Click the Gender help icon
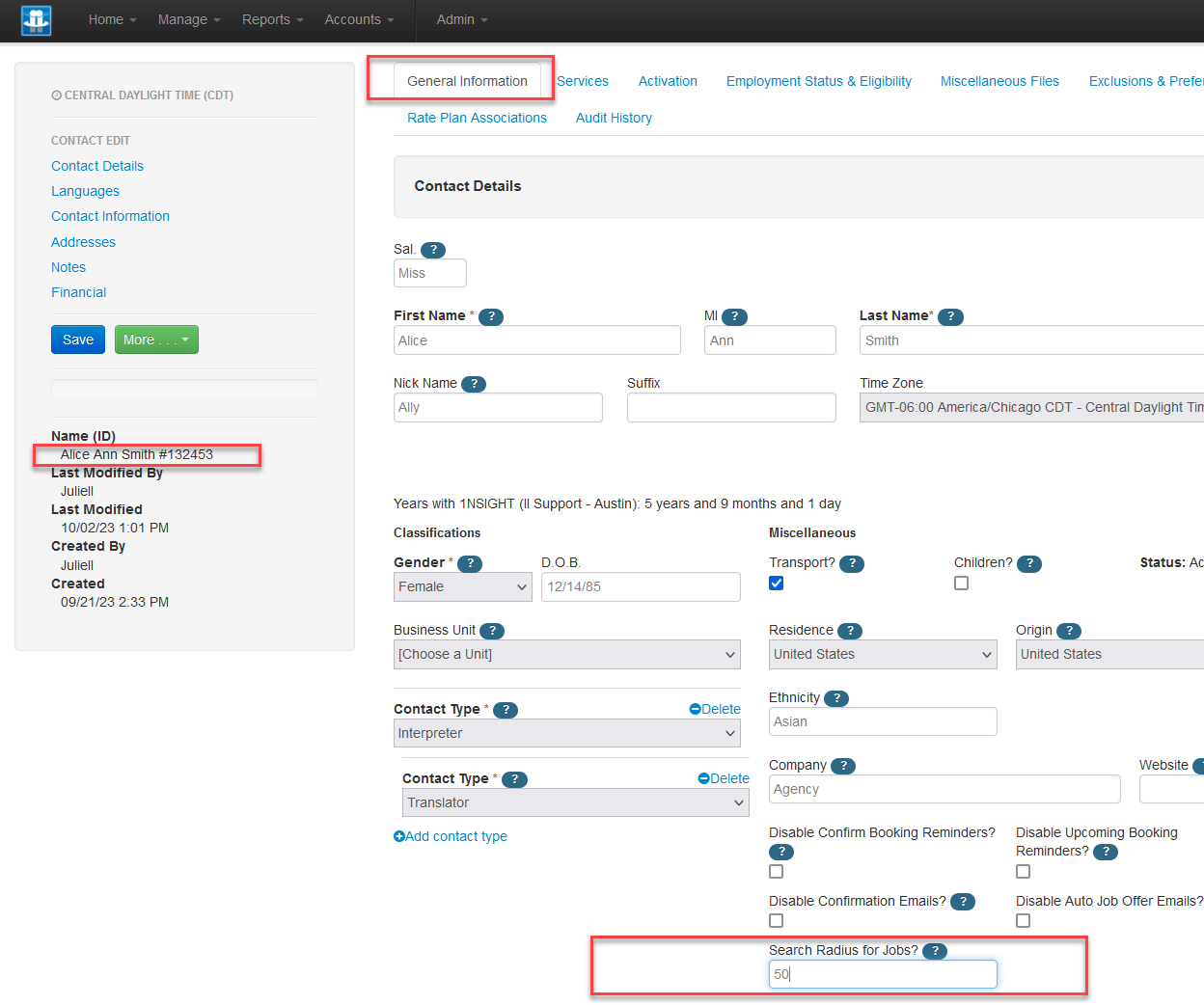The image size is (1204, 1005). click(470, 563)
